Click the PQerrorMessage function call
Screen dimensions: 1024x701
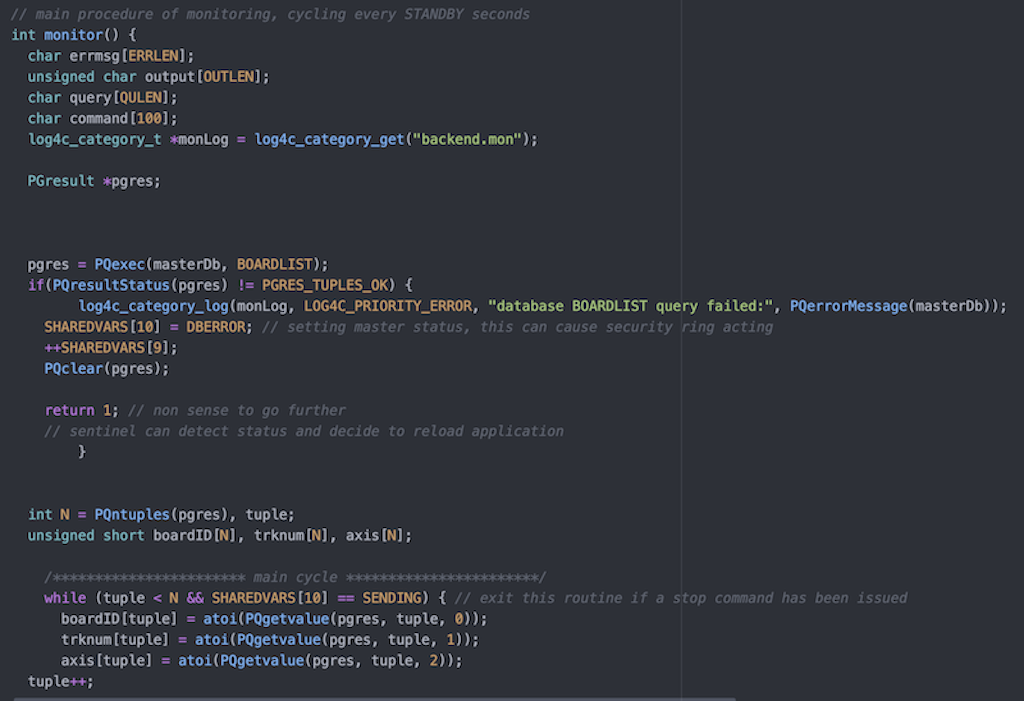tap(847, 306)
